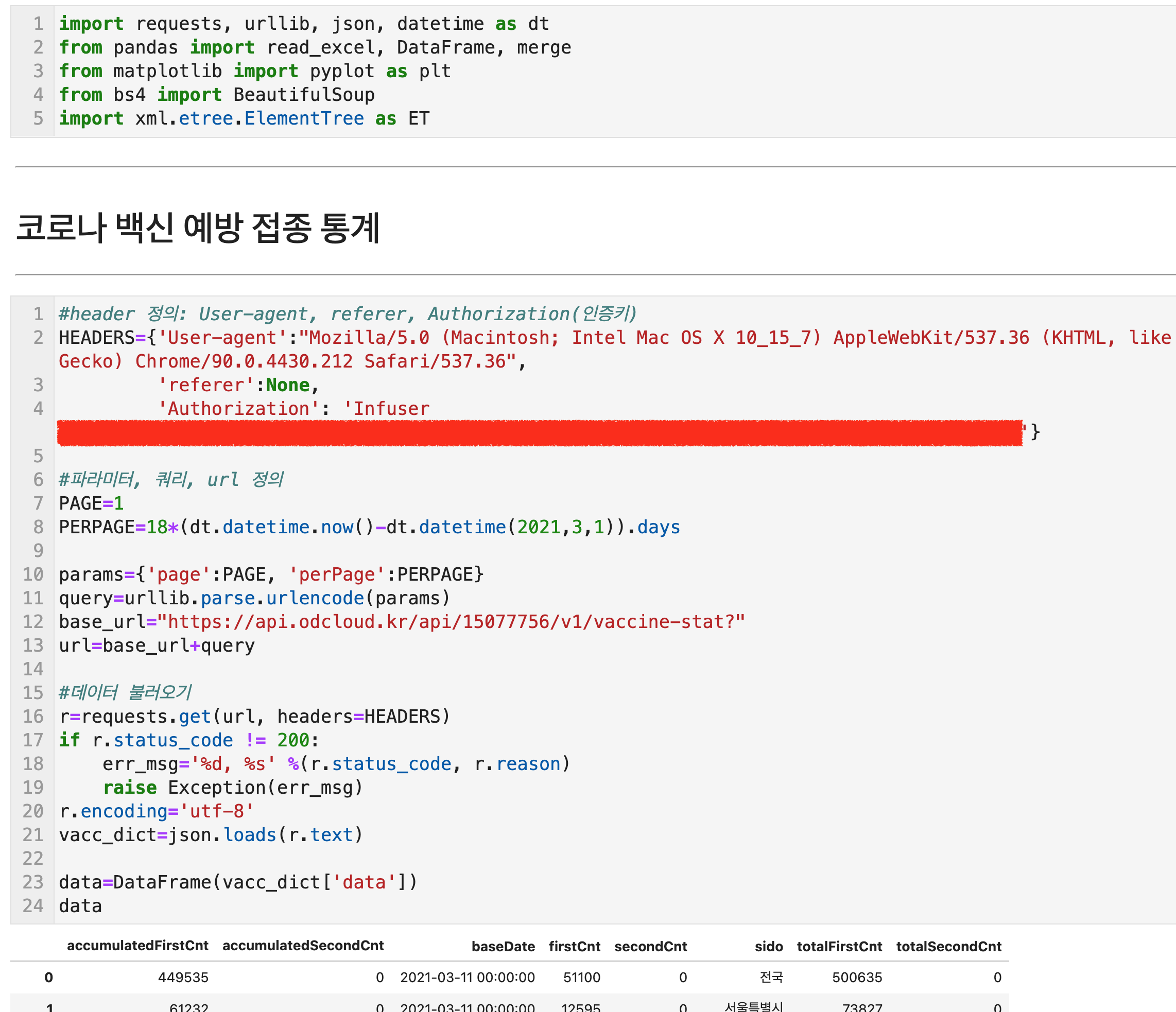The width and height of the screenshot is (1176, 1012).
Task: Click the totalSecondCnt column header
Action: pos(948,946)
